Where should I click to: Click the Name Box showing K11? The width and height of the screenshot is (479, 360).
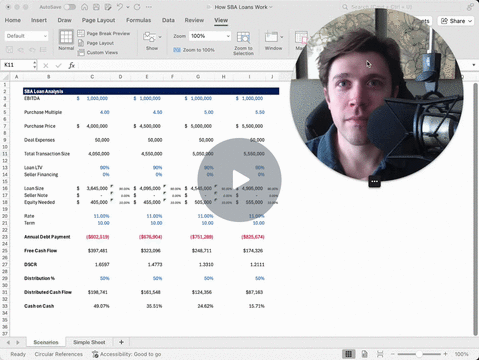coord(17,65)
